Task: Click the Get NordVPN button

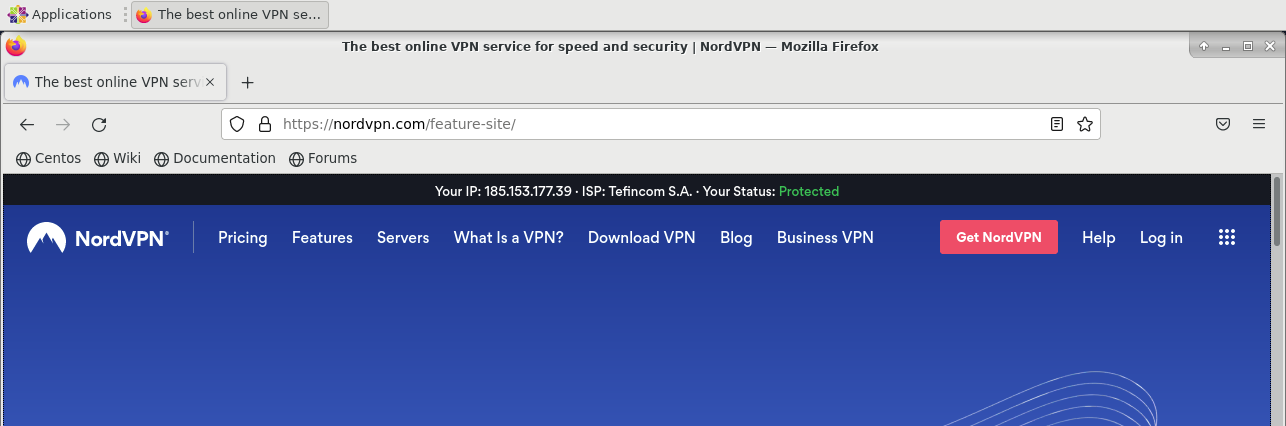Action: [x=998, y=237]
